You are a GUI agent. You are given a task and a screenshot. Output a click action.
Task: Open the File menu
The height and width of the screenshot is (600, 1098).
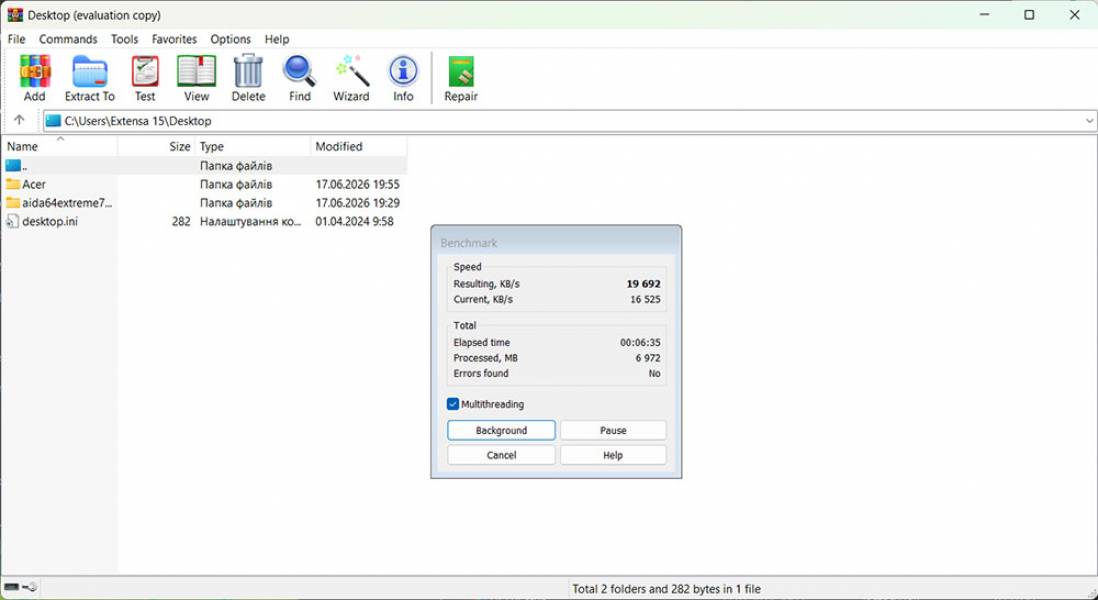(16, 39)
